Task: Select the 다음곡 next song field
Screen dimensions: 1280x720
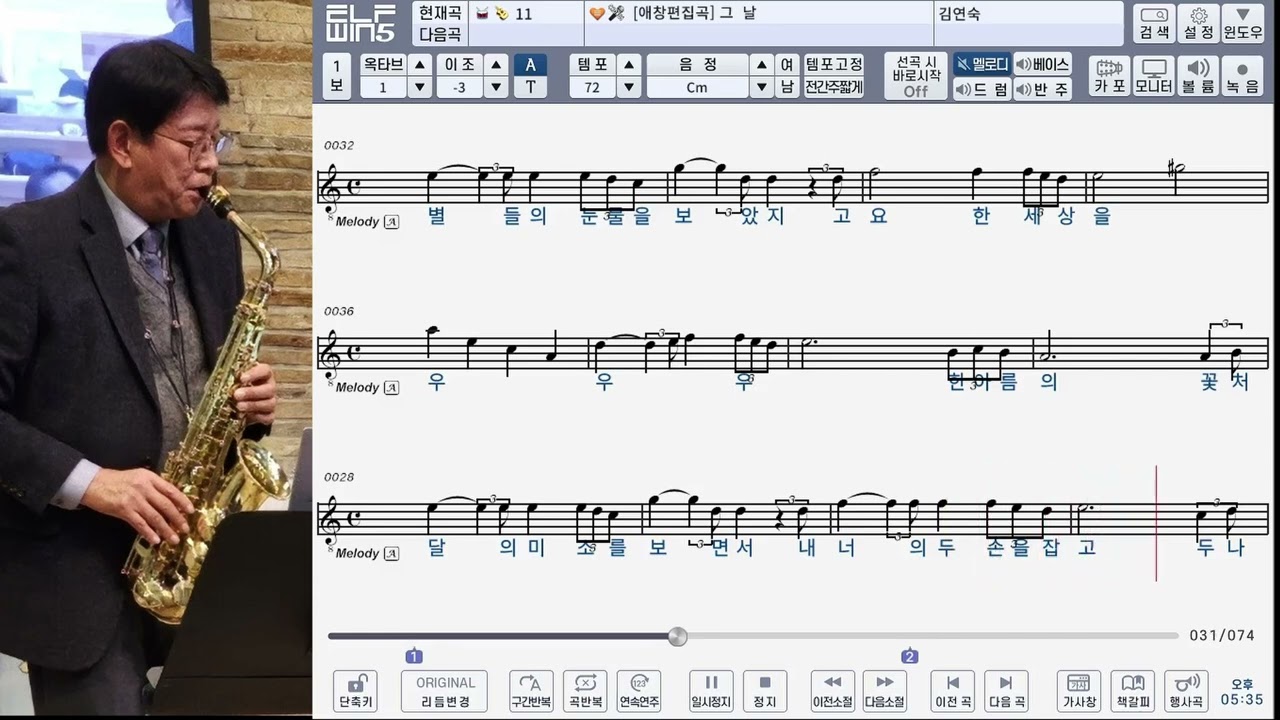Action: click(440, 34)
